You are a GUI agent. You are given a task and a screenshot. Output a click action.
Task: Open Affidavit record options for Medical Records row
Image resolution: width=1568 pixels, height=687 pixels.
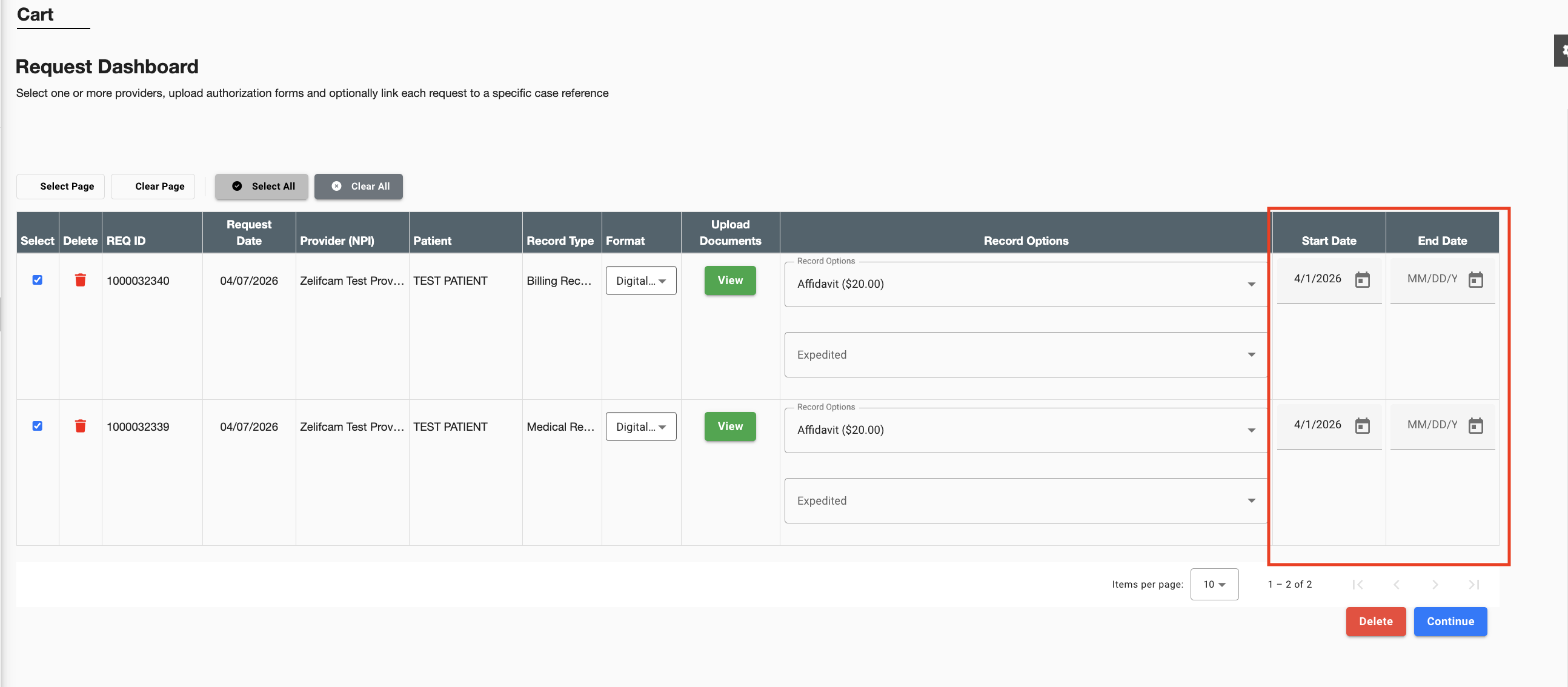click(x=1025, y=430)
